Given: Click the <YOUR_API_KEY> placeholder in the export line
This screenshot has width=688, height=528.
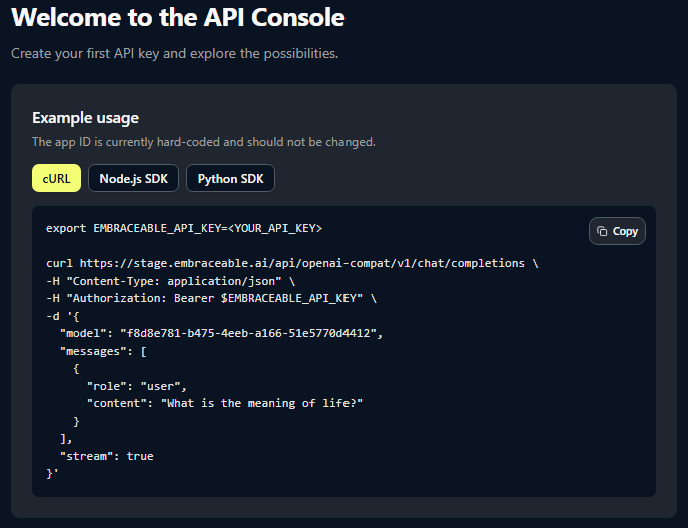Looking at the screenshot, I should [274, 228].
